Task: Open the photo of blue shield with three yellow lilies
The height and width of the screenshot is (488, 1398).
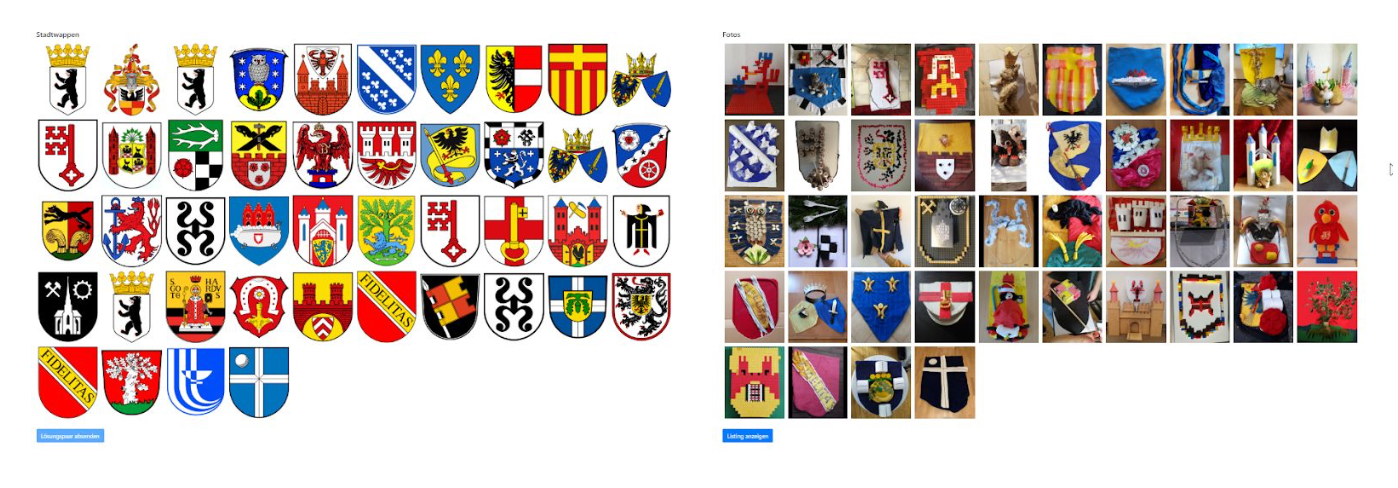Action: pos(882,307)
